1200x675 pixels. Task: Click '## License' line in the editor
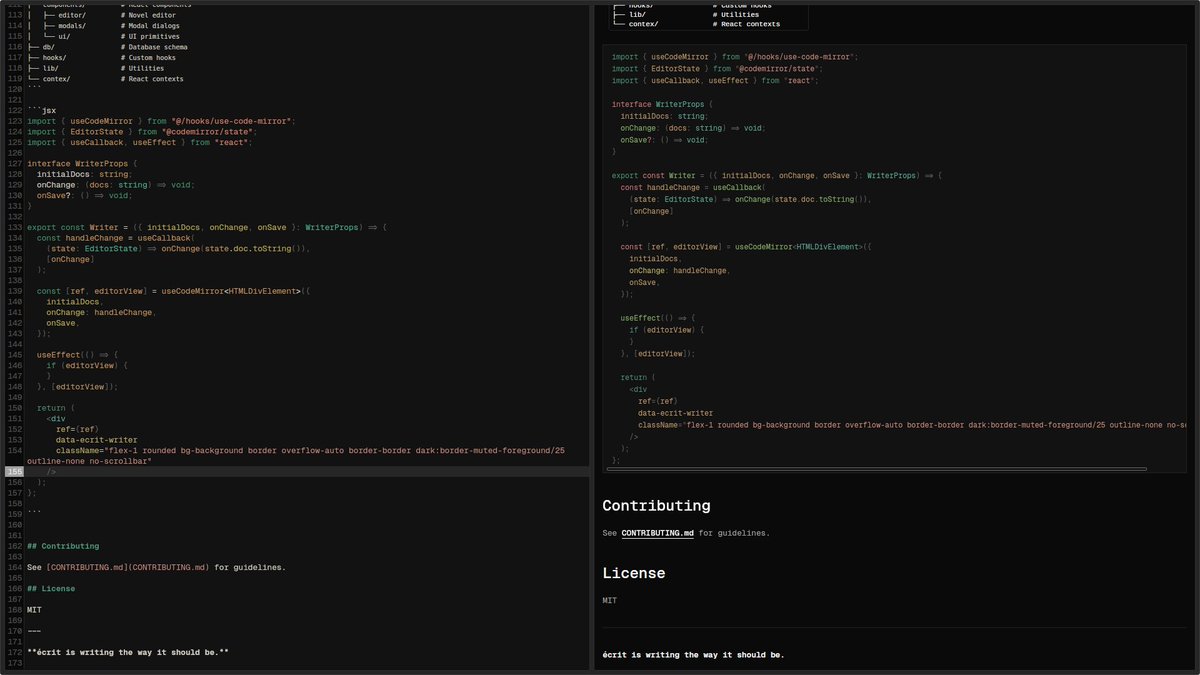point(50,588)
